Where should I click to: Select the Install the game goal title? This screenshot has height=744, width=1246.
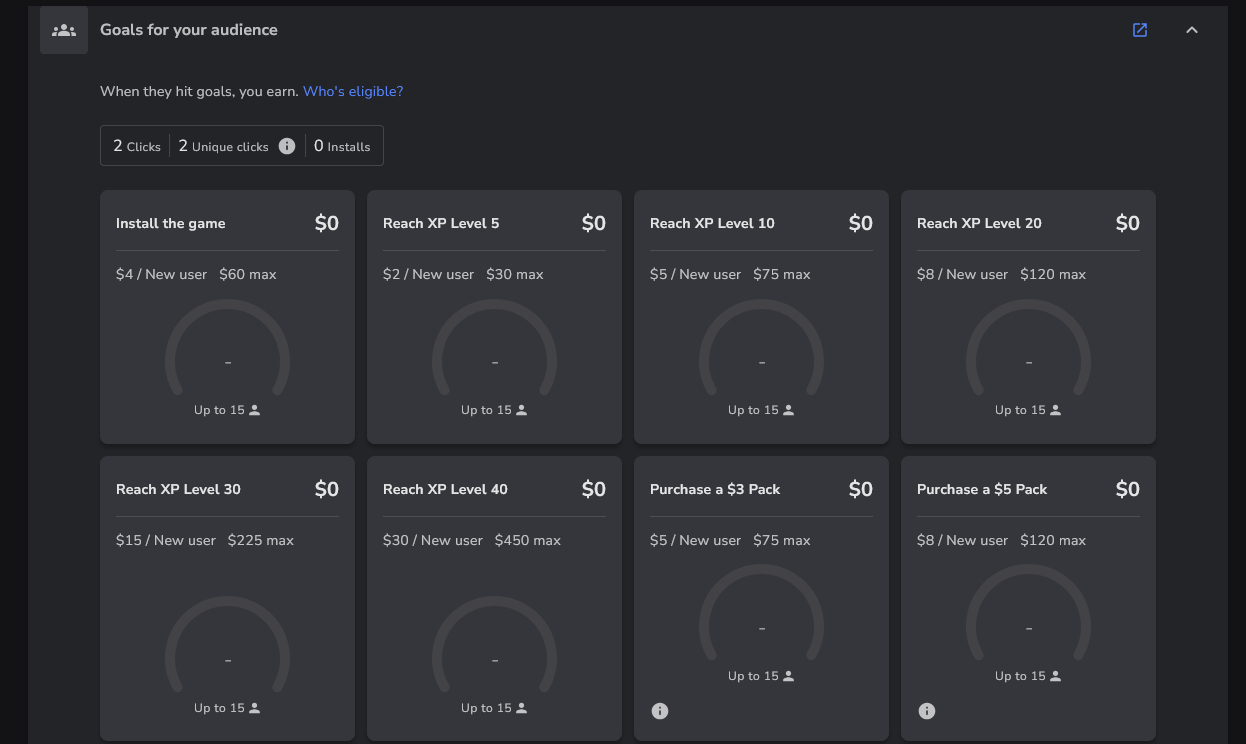tap(171, 223)
